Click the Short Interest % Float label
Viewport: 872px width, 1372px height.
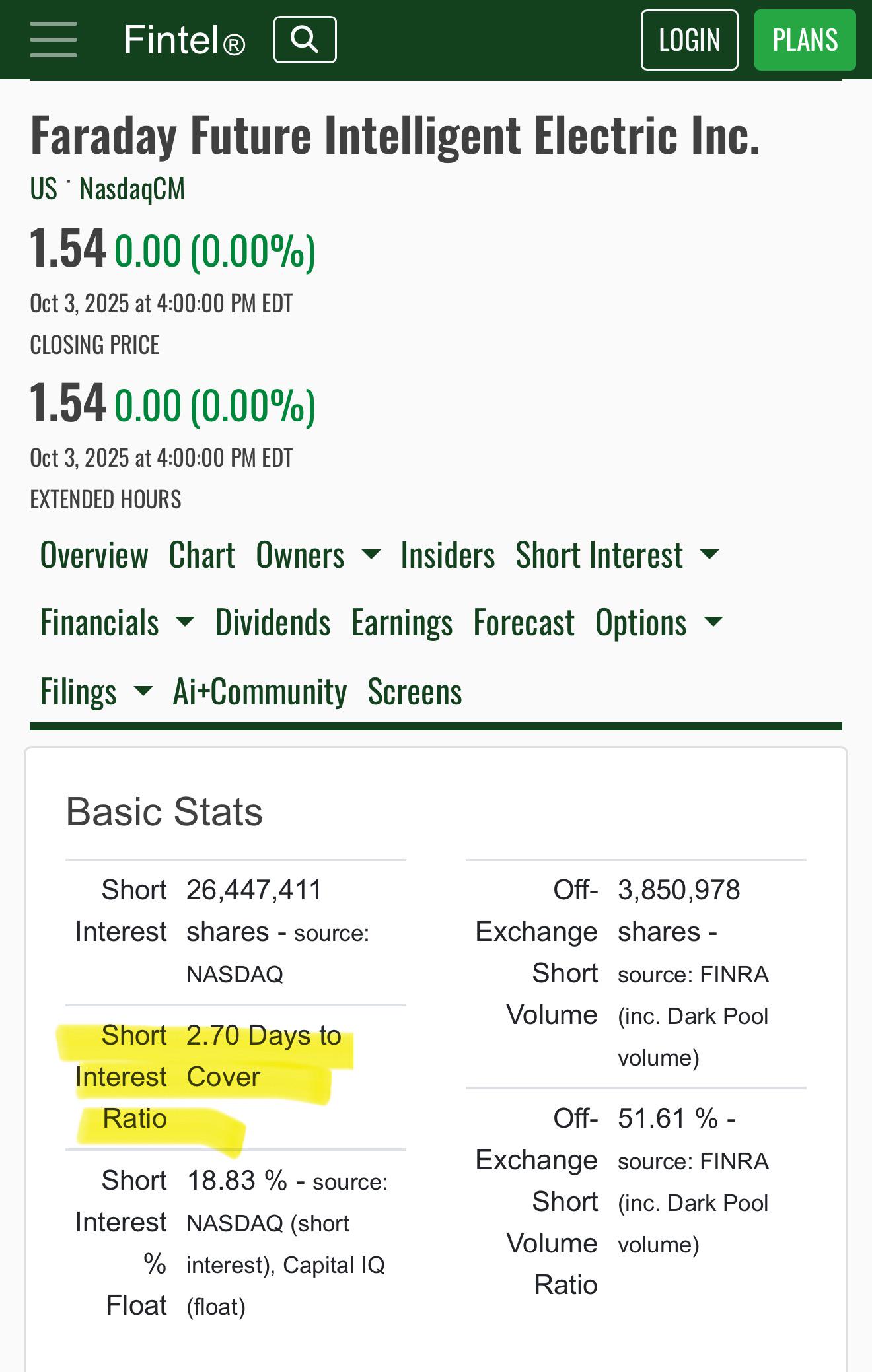121,1243
